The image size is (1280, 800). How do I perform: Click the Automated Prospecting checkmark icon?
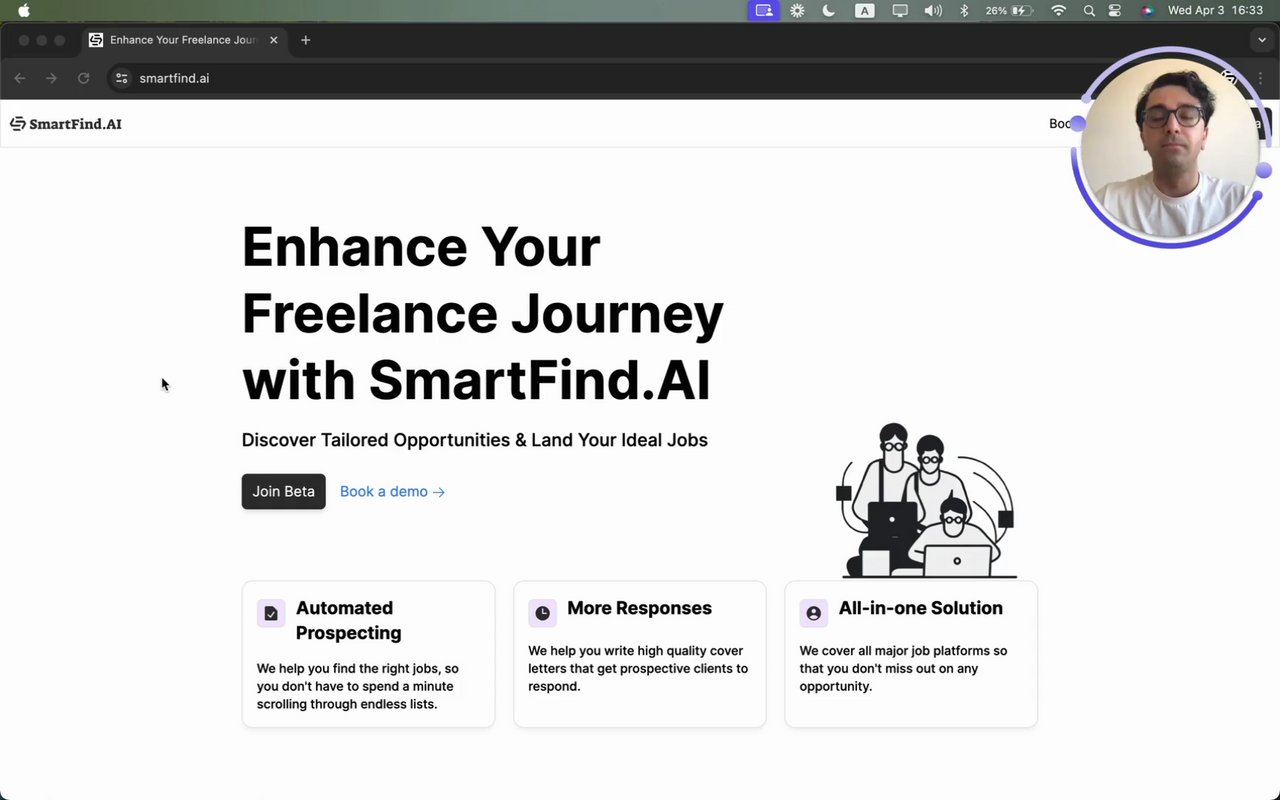tap(271, 613)
